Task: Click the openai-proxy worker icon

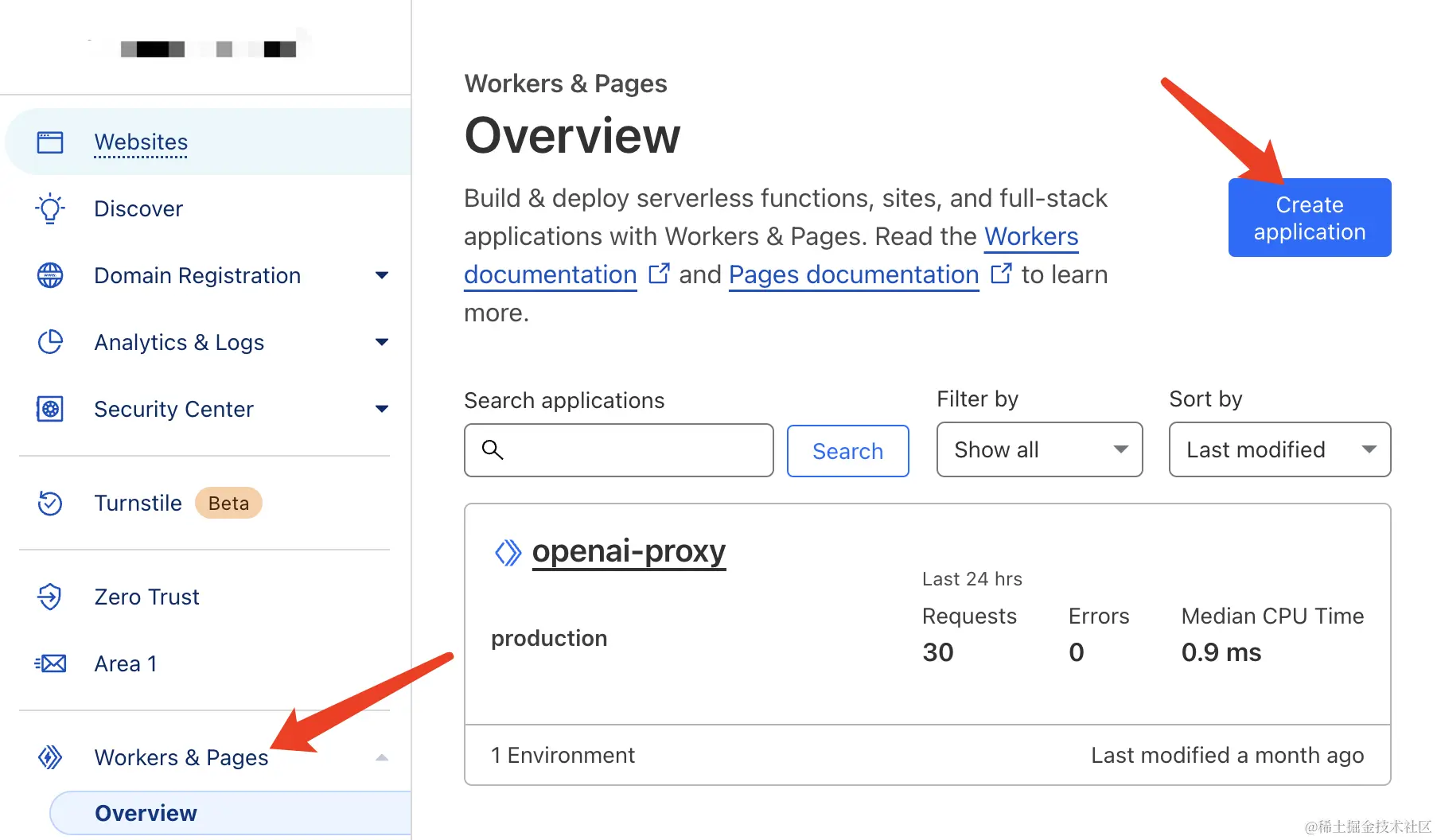Action: tap(508, 552)
